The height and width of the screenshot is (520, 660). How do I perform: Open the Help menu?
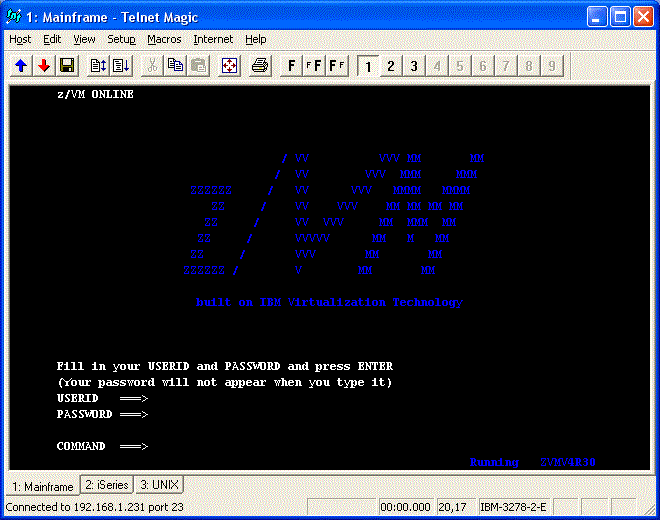coord(255,40)
